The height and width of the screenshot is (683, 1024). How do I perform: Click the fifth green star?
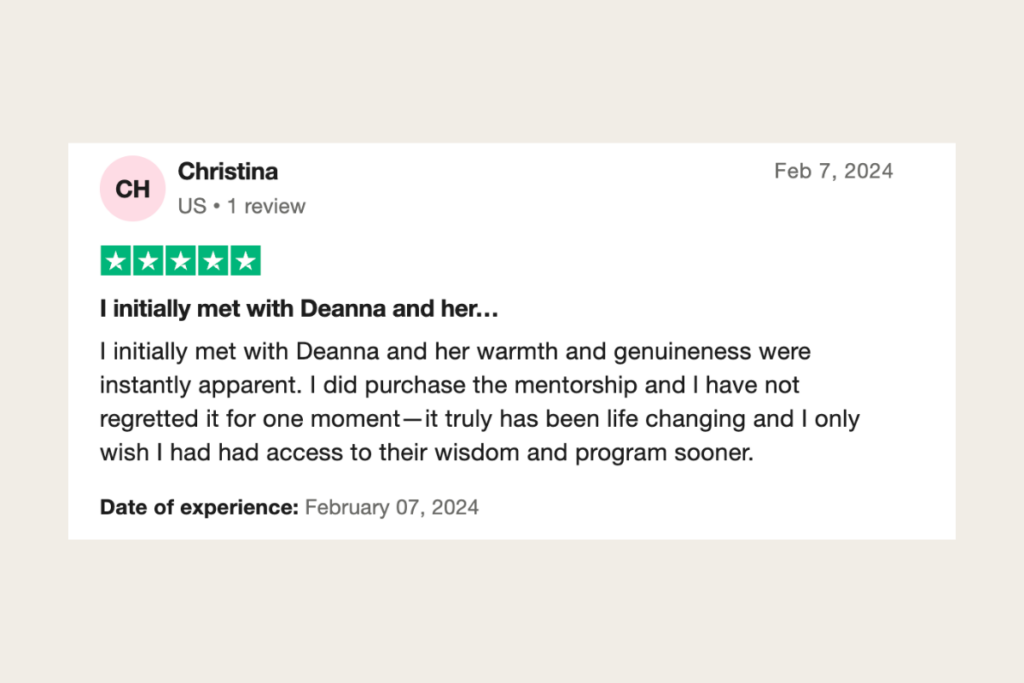[x=246, y=261]
